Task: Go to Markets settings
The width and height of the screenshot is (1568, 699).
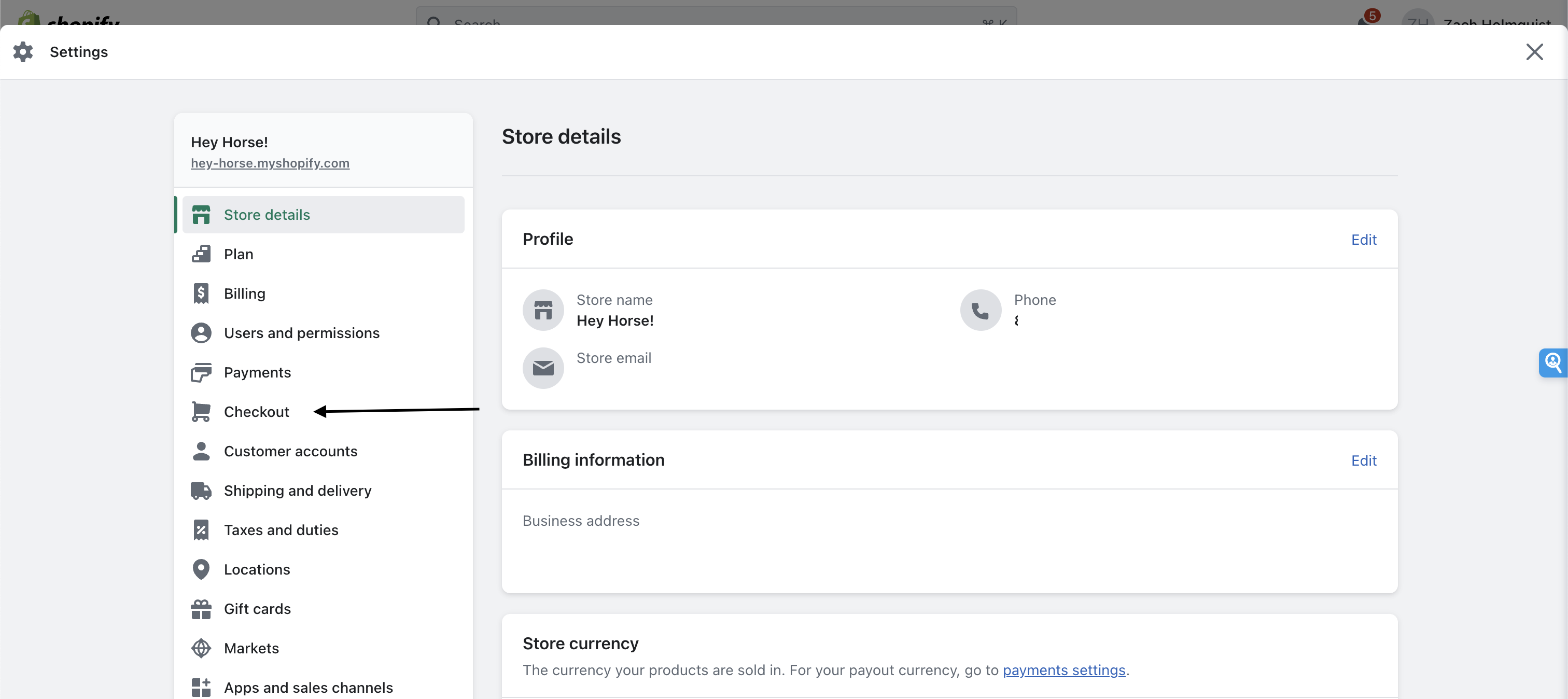Action: [x=323, y=649]
